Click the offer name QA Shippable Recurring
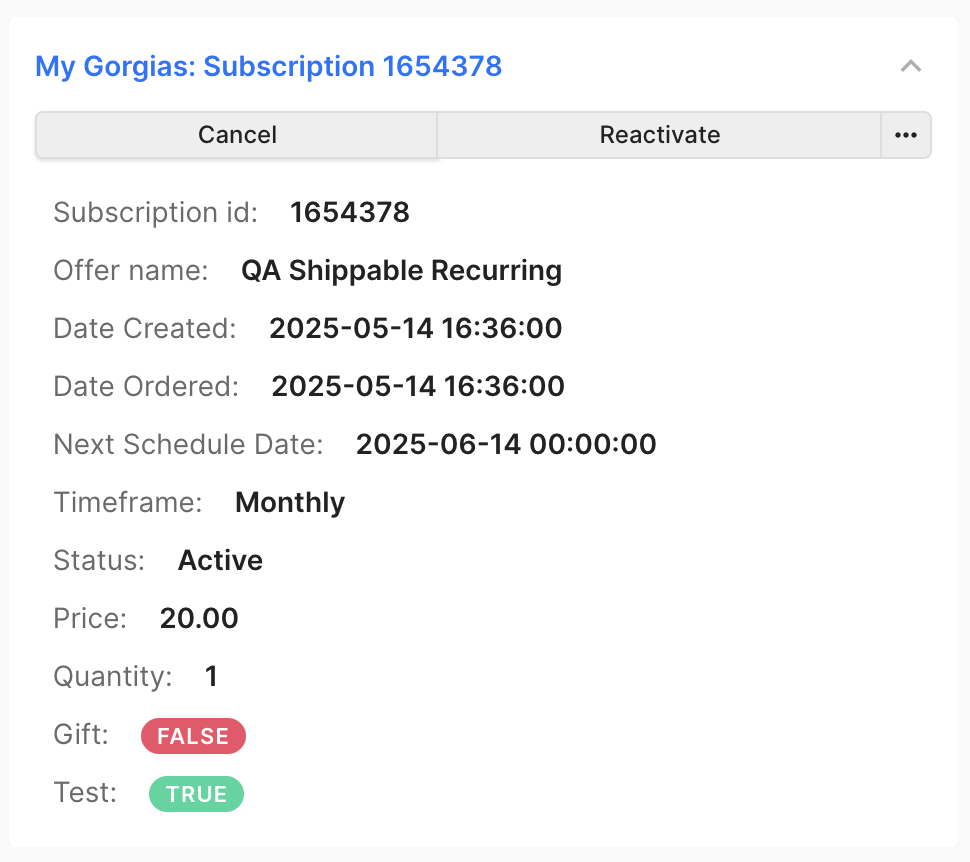This screenshot has width=970, height=862. click(x=401, y=270)
